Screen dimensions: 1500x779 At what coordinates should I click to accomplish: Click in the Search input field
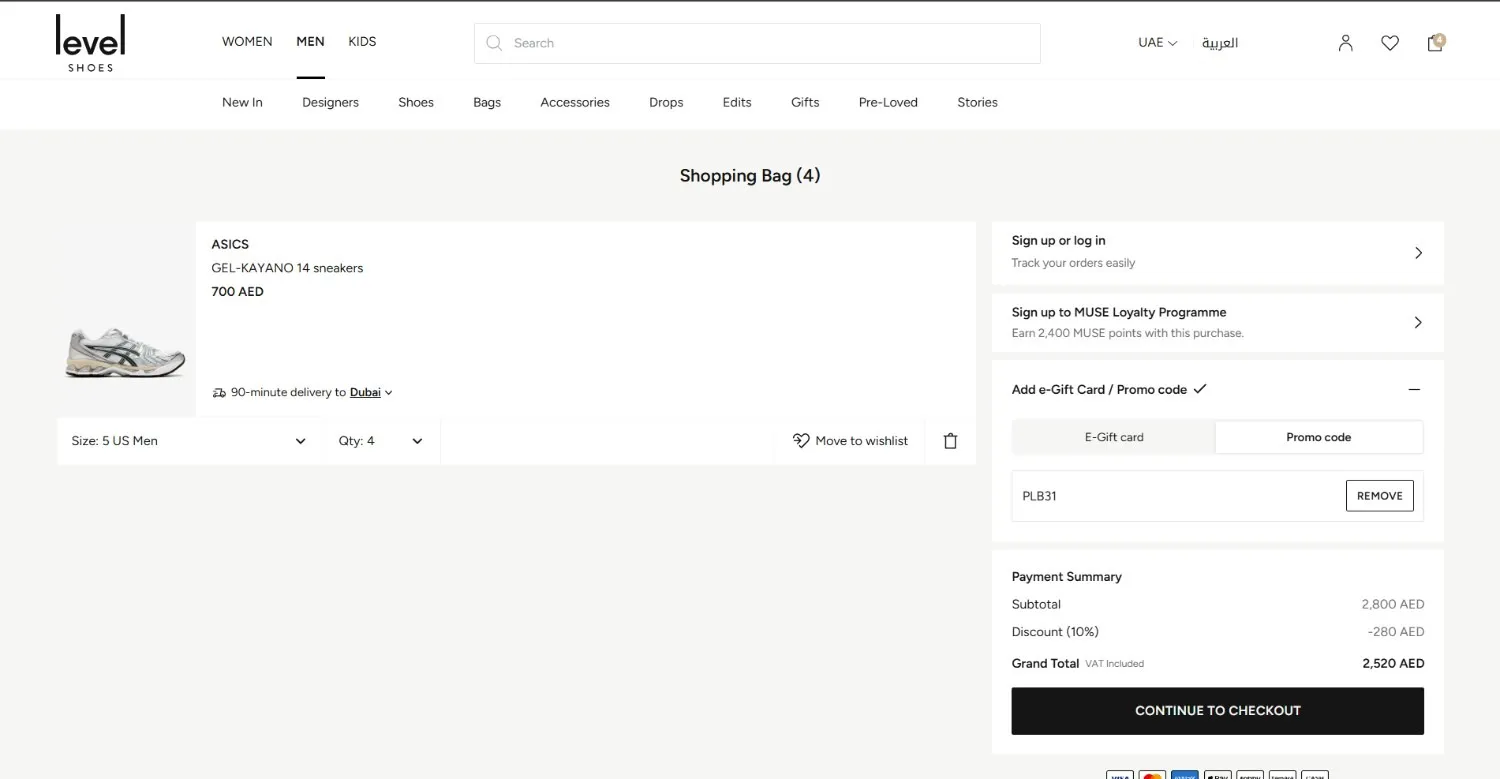(757, 43)
